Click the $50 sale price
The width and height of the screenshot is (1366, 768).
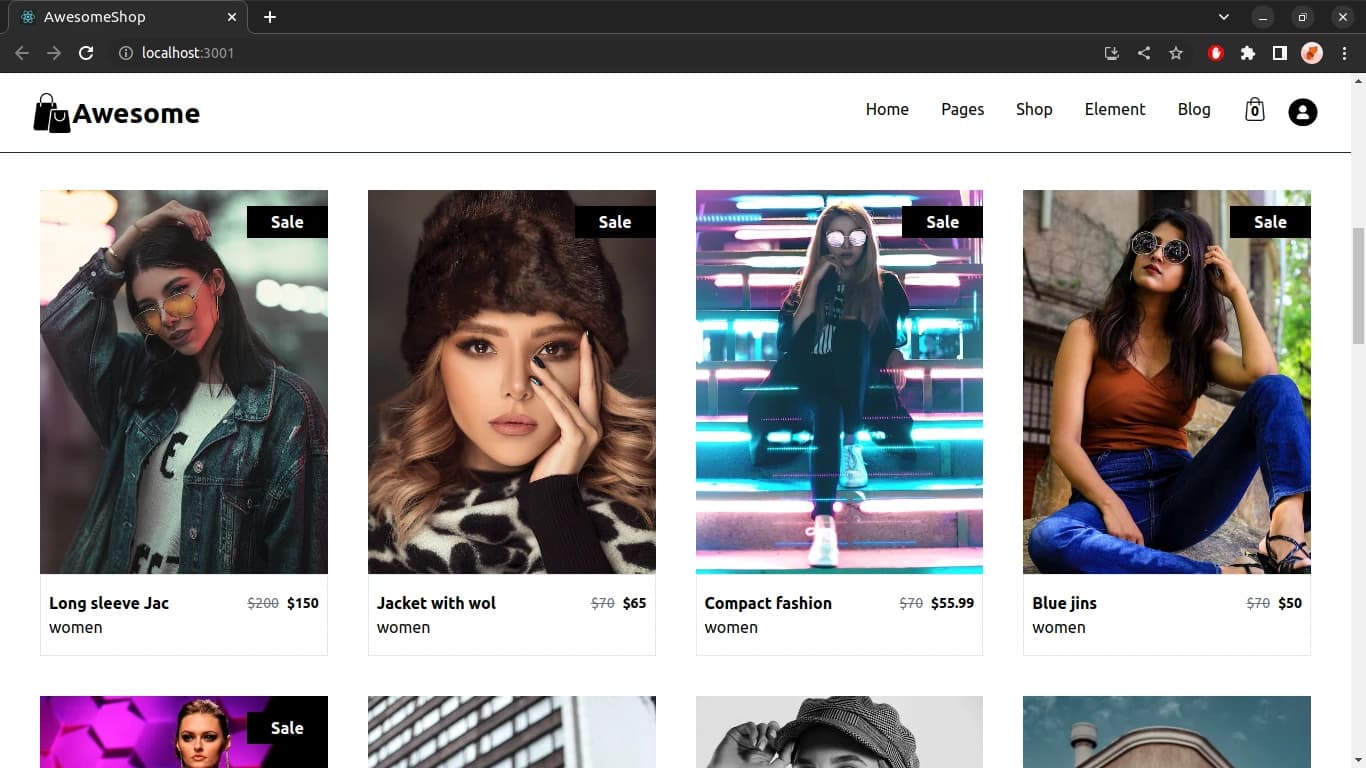pyautogui.click(x=1290, y=603)
